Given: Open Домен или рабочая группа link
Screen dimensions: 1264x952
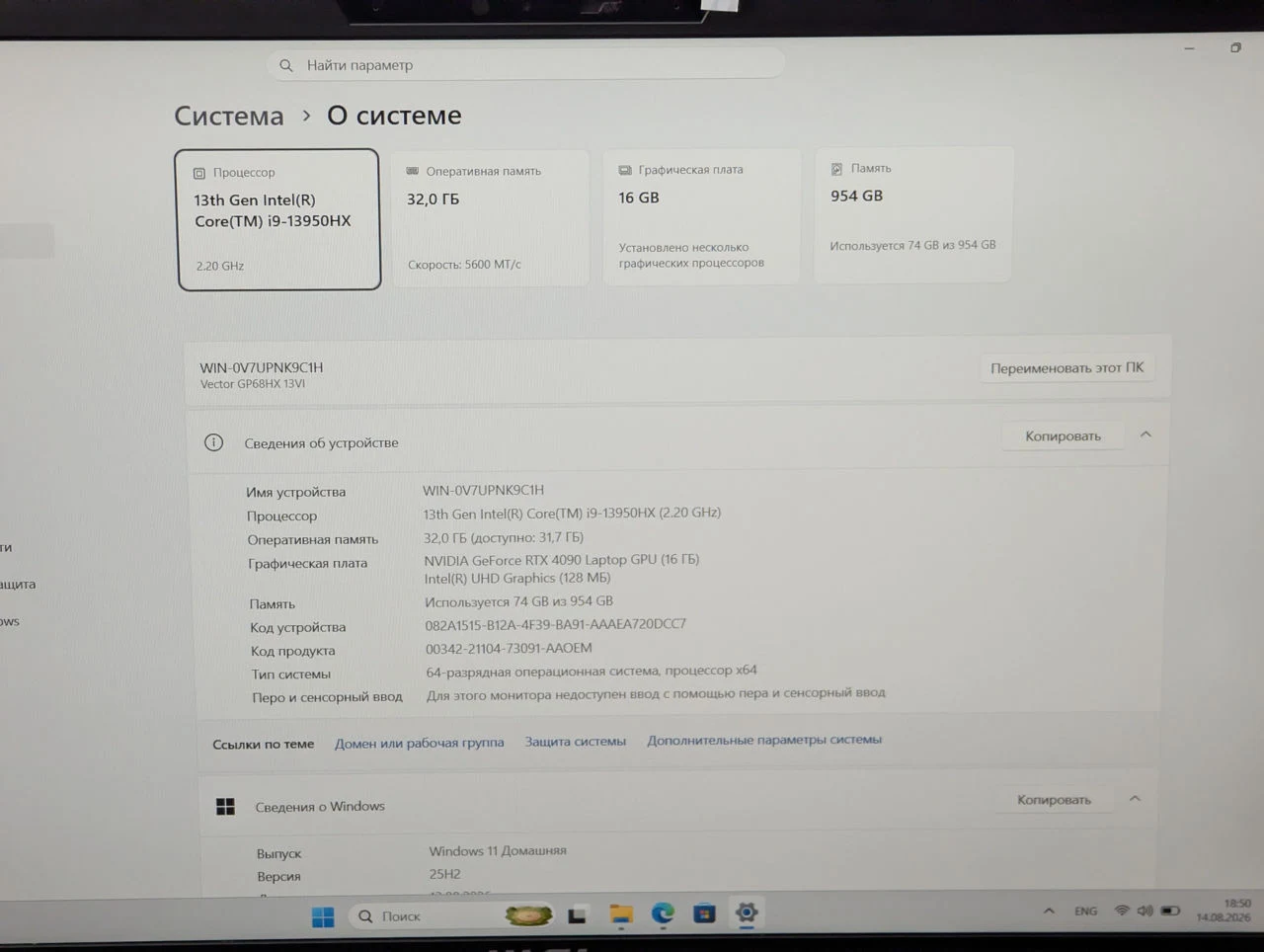Looking at the screenshot, I should [x=419, y=743].
